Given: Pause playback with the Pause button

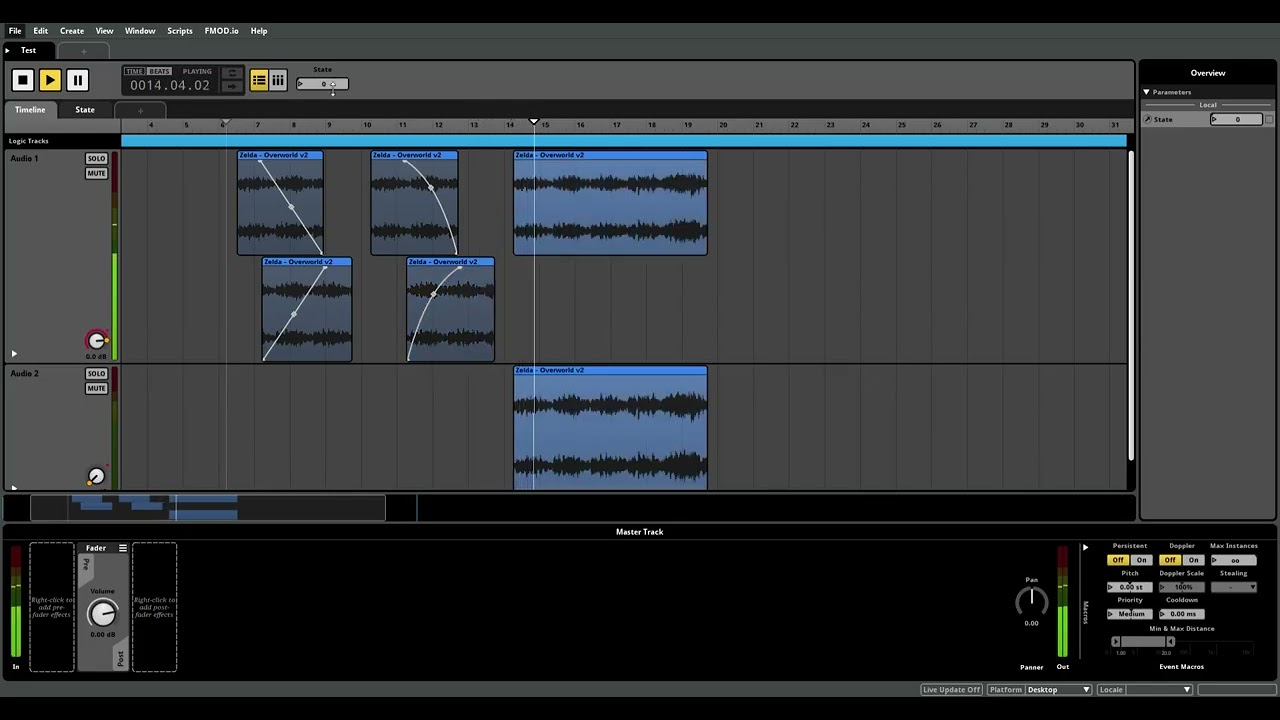Looking at the screenshot, I should click(x=76, y=80).
